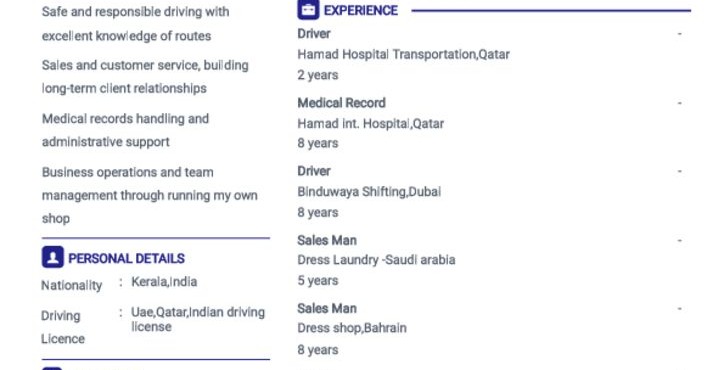724x370 pixels.
Task: Click the first Driver job title
Action: (x=314, y=34)
